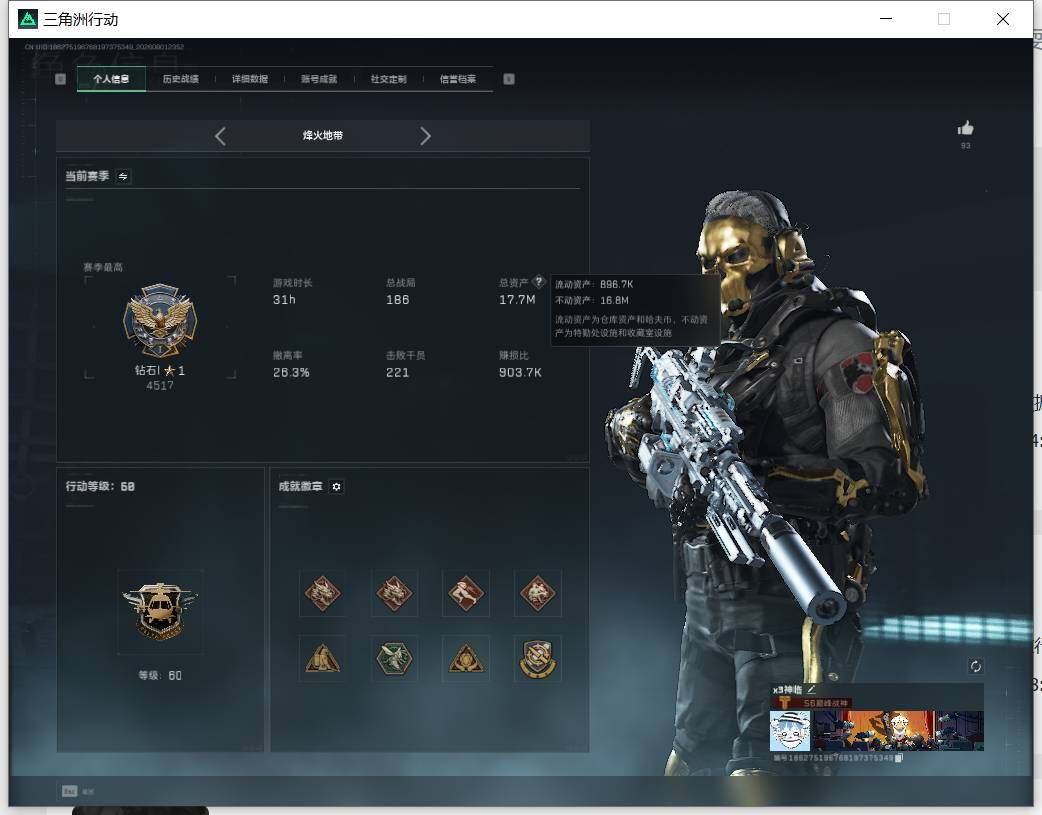
Task: Select the first dragon badge in the top row
Action: [x=322, y=593]
